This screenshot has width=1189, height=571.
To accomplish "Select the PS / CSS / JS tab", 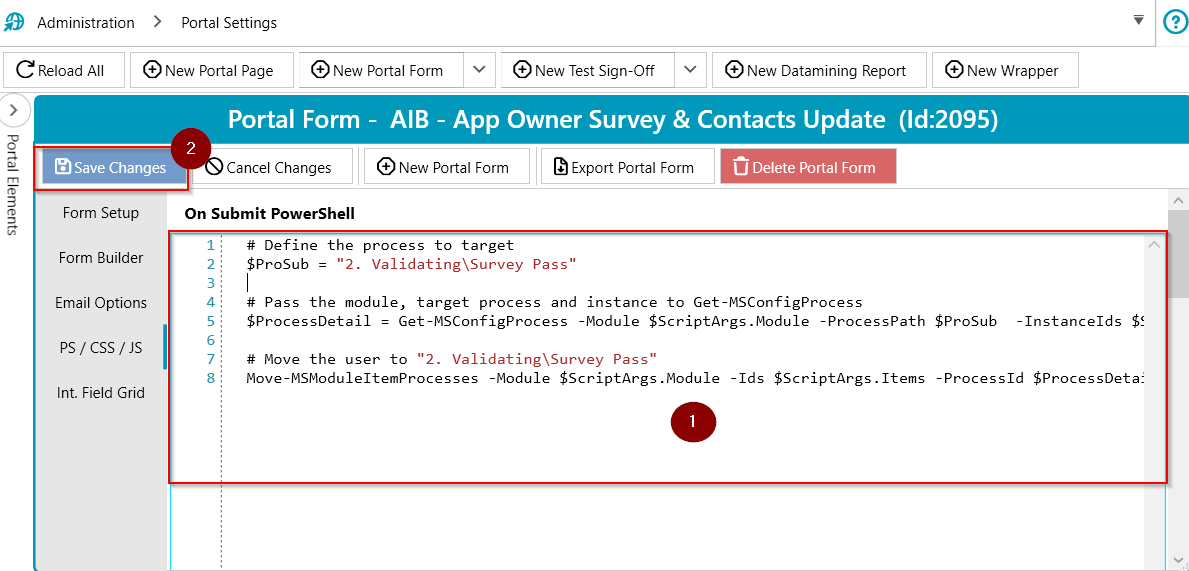I will click(101, 348).
